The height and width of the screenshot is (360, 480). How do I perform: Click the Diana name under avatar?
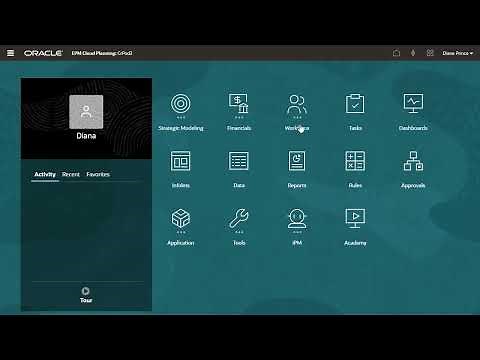pos(86,136)
